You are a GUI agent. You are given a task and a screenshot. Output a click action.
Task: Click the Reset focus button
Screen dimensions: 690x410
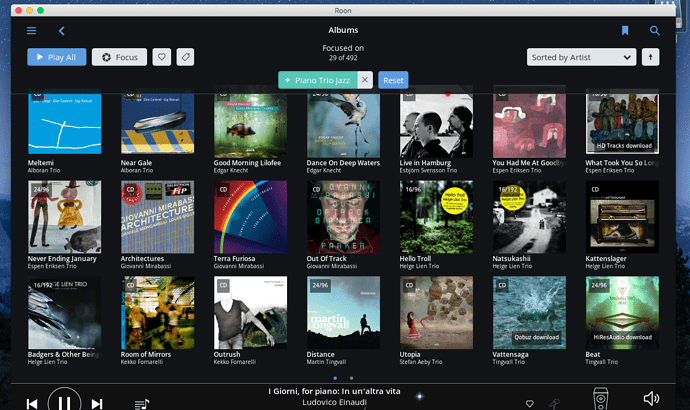click(x=393, y=80)
